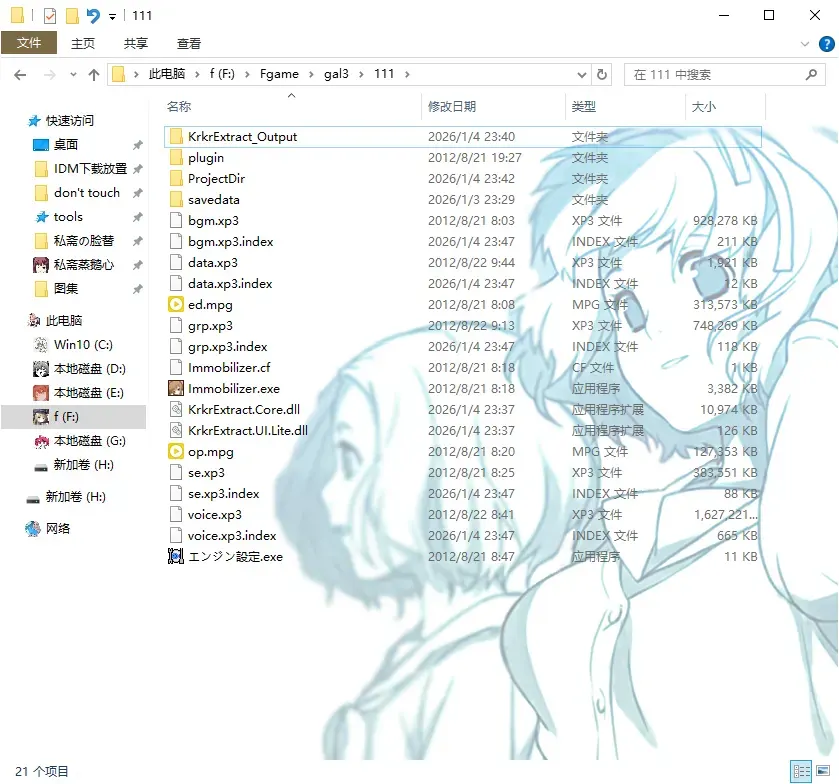Select the se.xp3.index file name
Screen dimensions: 839x784
point(224,493)
